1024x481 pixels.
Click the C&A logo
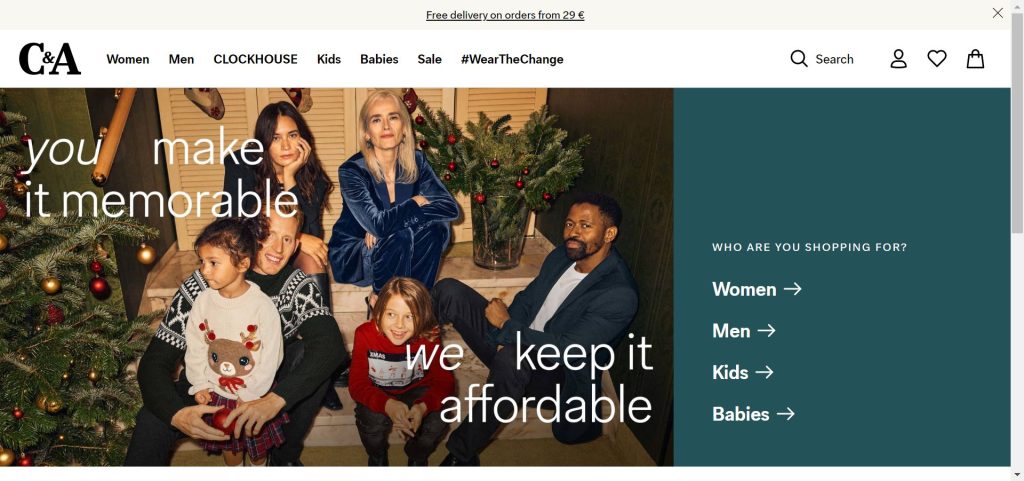pos(50,59)
